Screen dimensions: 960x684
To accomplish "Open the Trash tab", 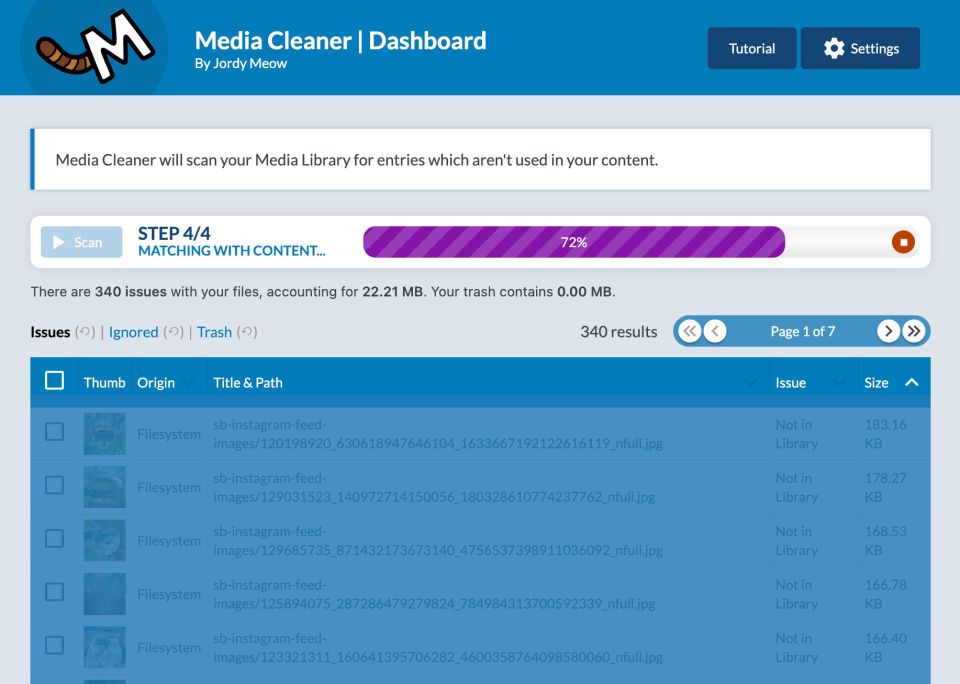I will (214, 332).
